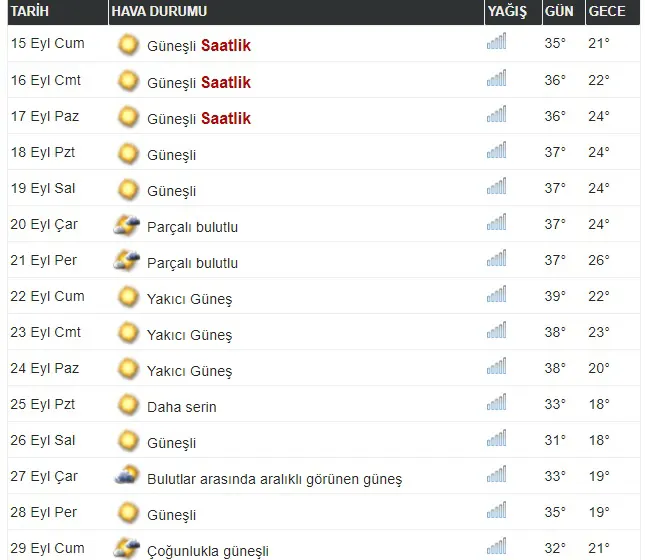
Task: Open Saatlik link for 15 Eyl Cum
Action: (225, 46)
